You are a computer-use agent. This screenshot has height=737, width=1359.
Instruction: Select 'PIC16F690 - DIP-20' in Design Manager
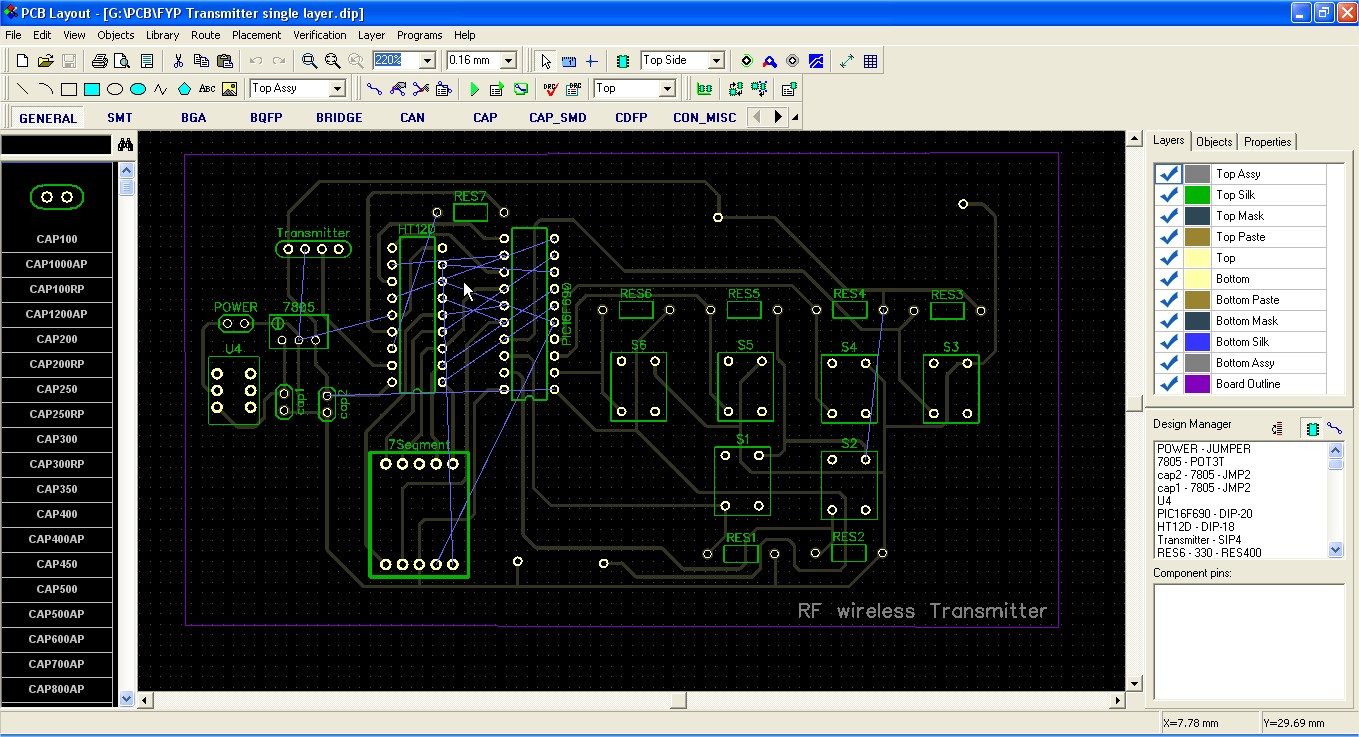coord(1205,514)
